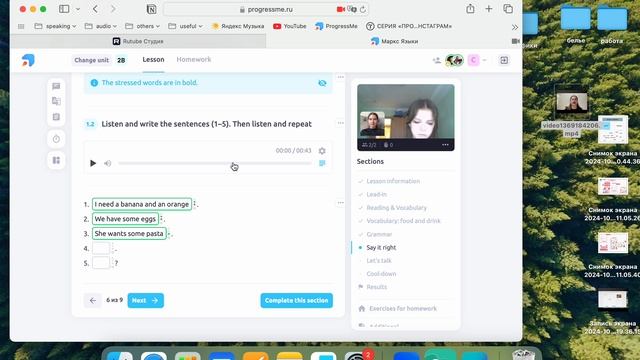Screen dimensions: 640x360
Task: Open the grid tools icon in sidebar
Action: pos(56,160)
